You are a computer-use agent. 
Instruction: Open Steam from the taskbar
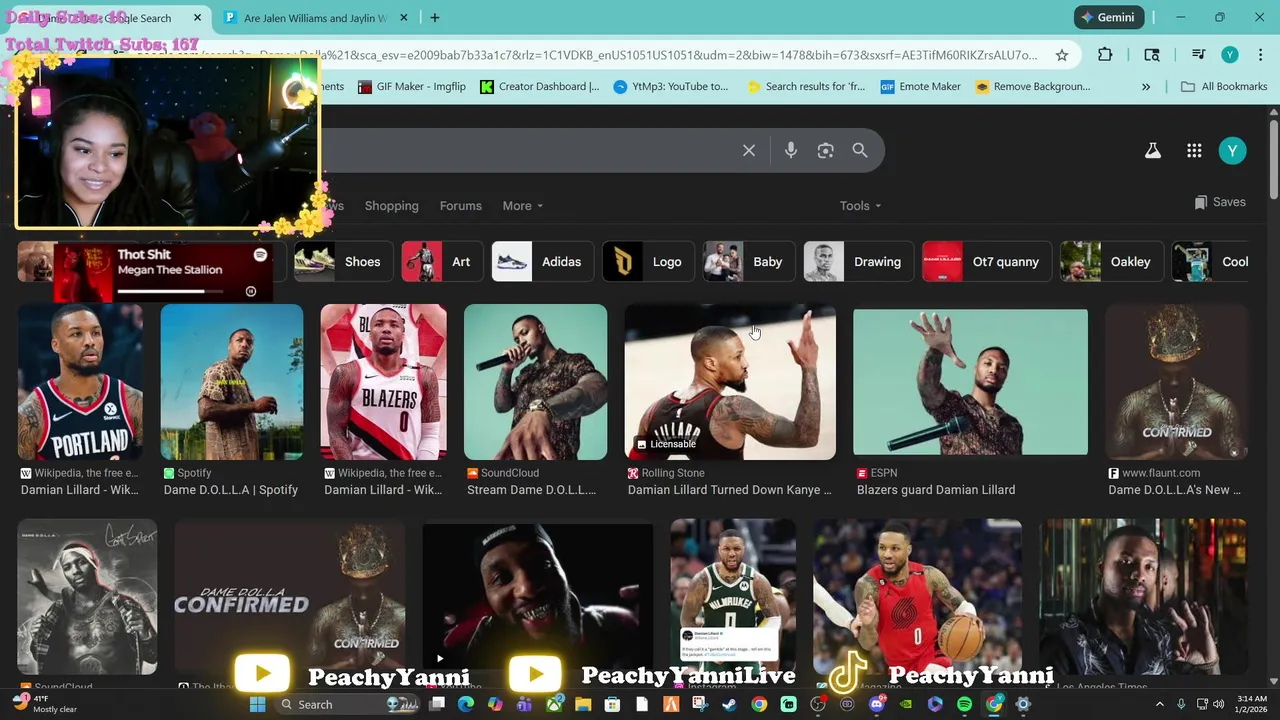[x=730, y=704]
